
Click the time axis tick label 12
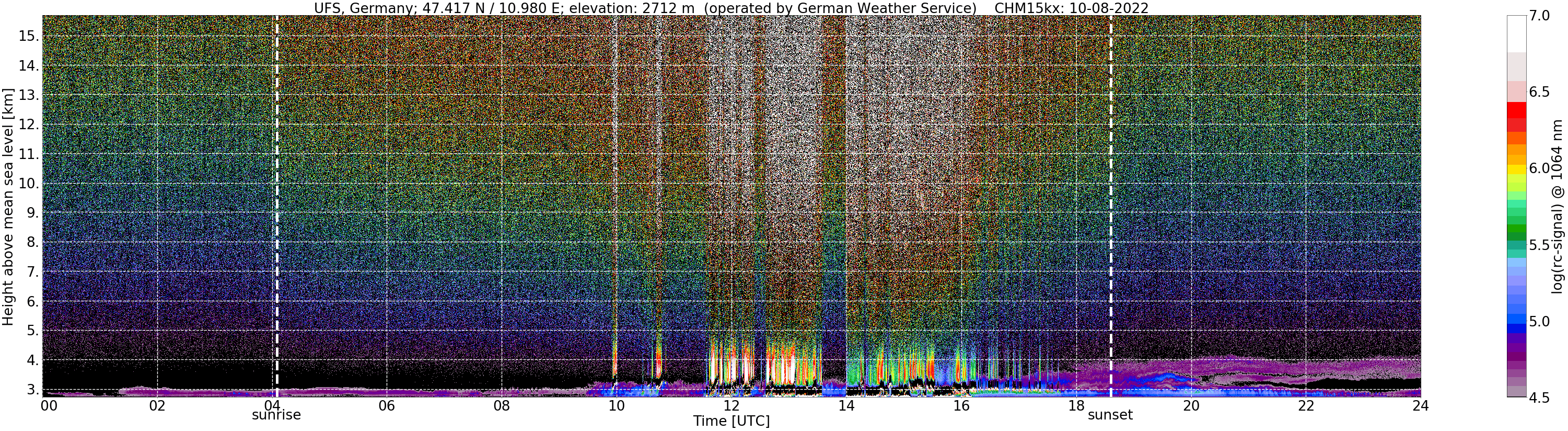731,406
